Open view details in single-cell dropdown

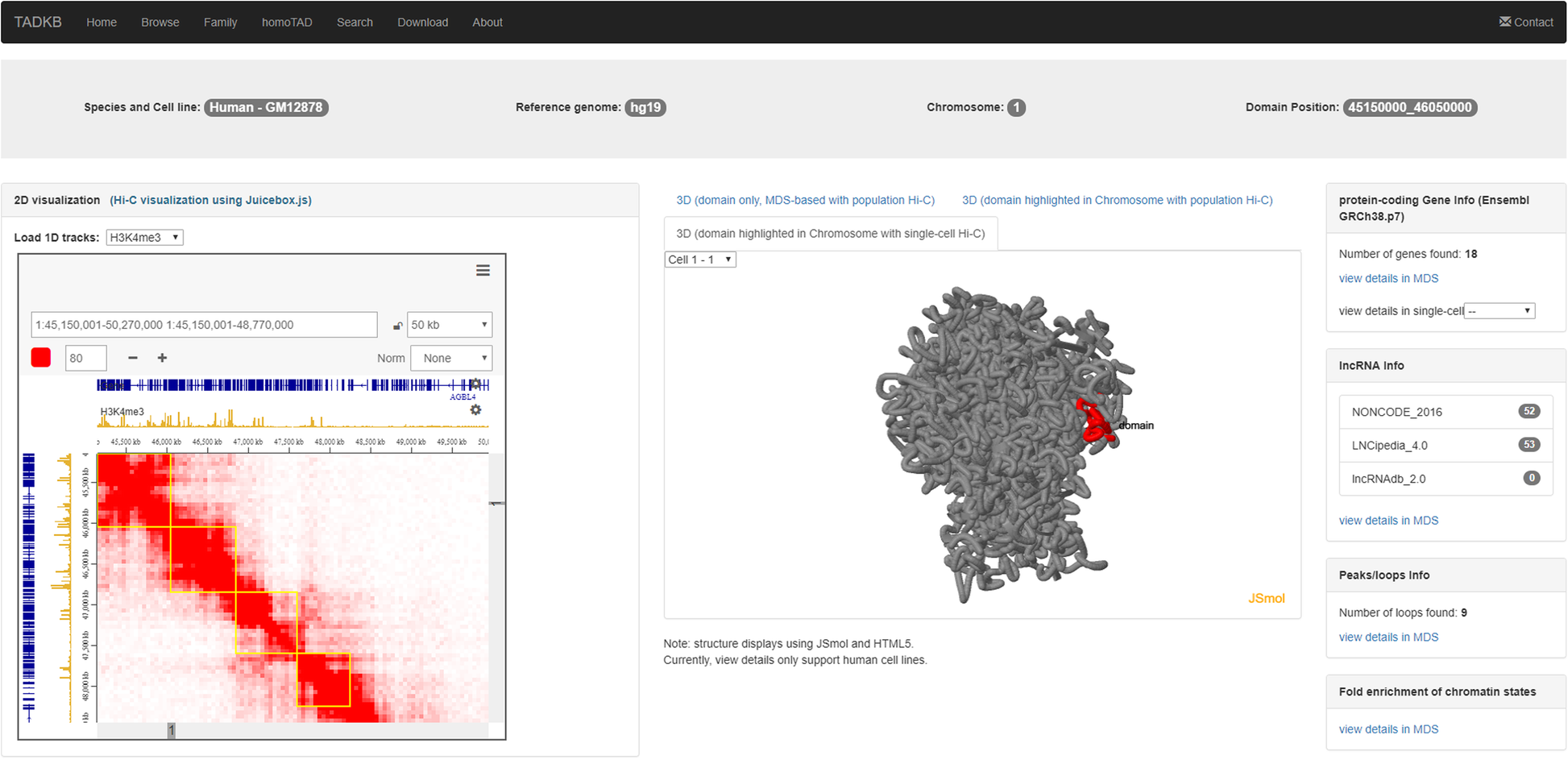[1500, 311]
